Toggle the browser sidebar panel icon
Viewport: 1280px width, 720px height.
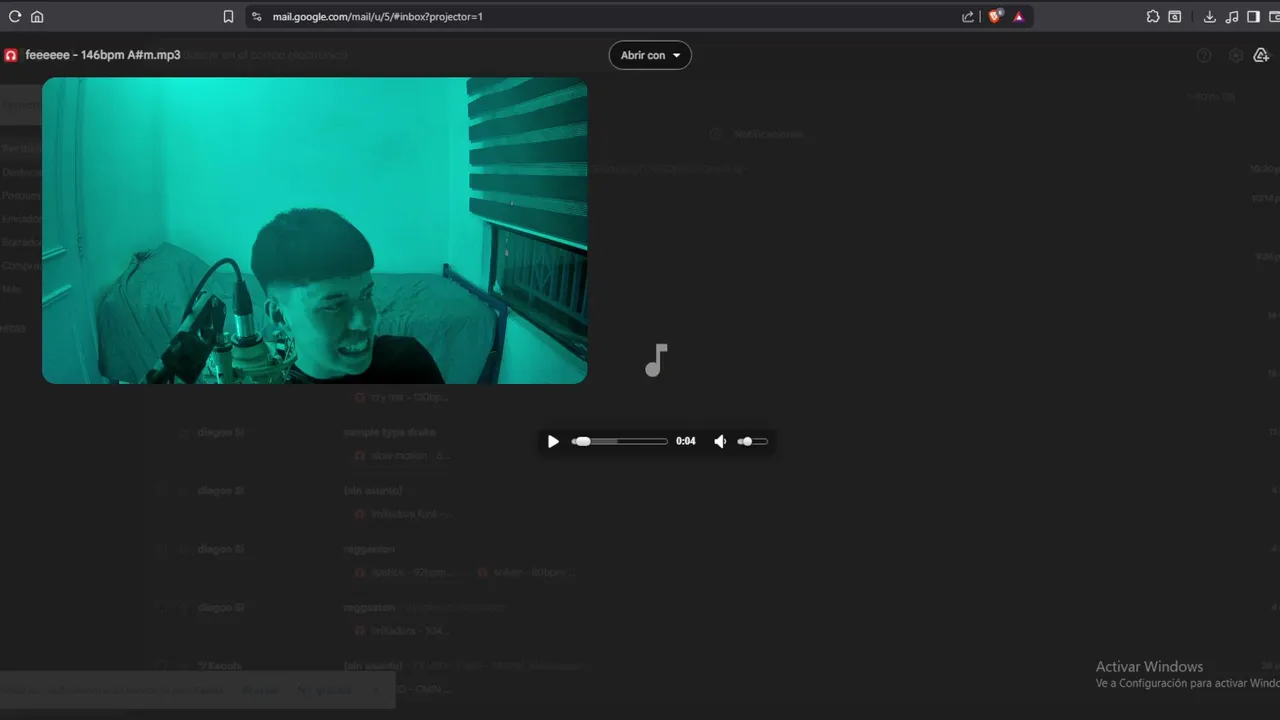click(1253, 16)
